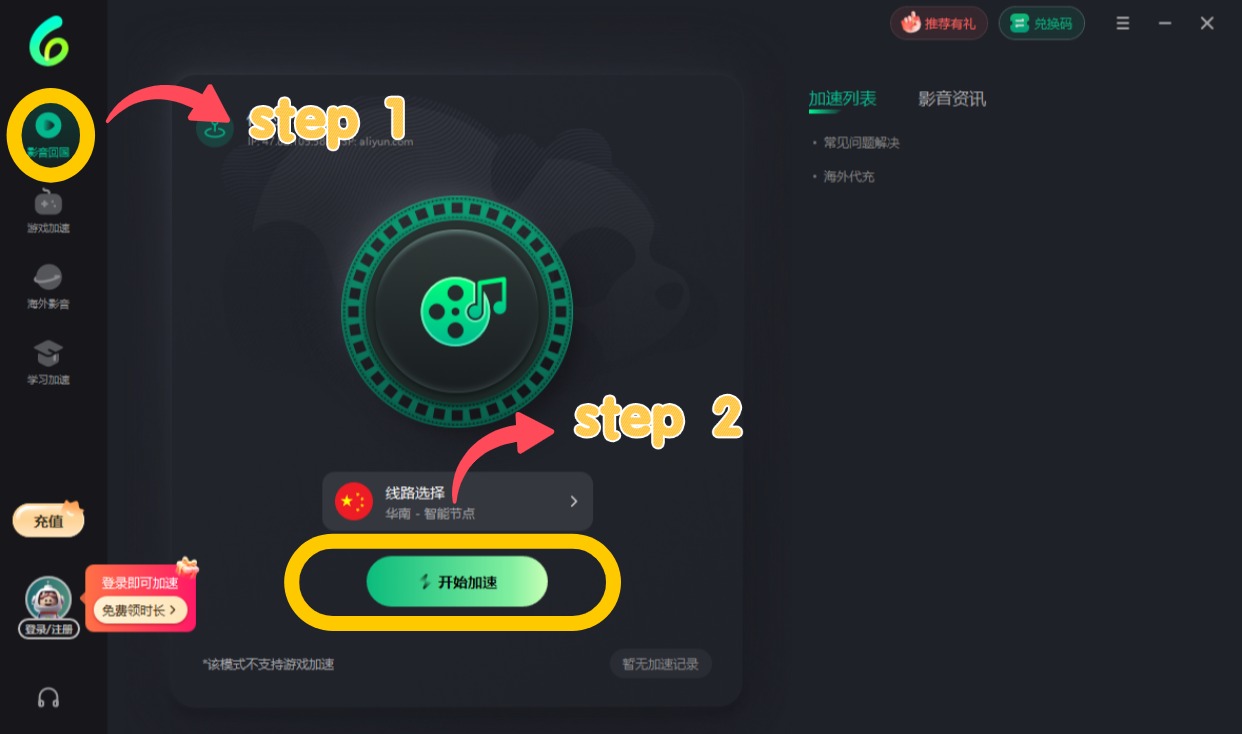Screen dimensions: 1242x734
Task: Open customer support headphone icon
Action: 48,697
